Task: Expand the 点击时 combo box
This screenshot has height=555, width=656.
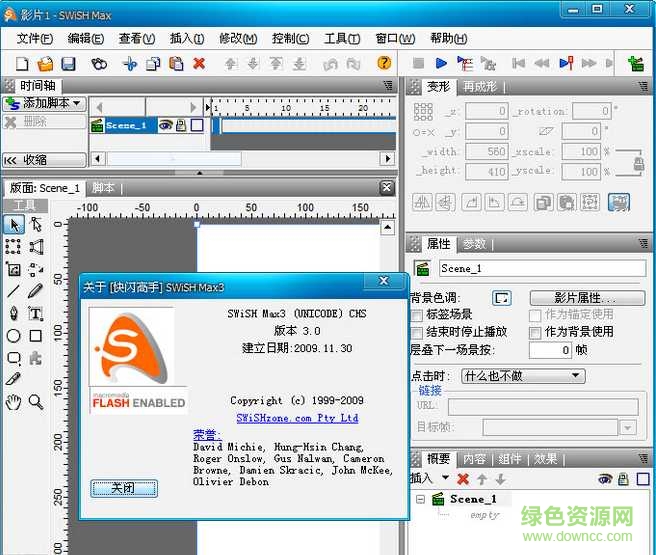Action: (576, 375)
